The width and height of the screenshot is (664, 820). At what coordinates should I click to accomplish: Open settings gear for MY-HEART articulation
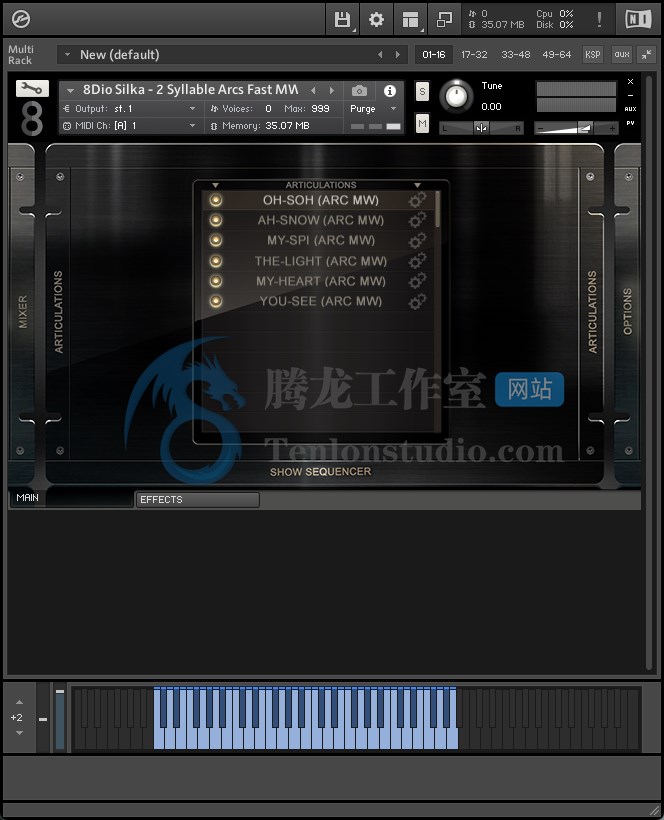coord(417,281)
